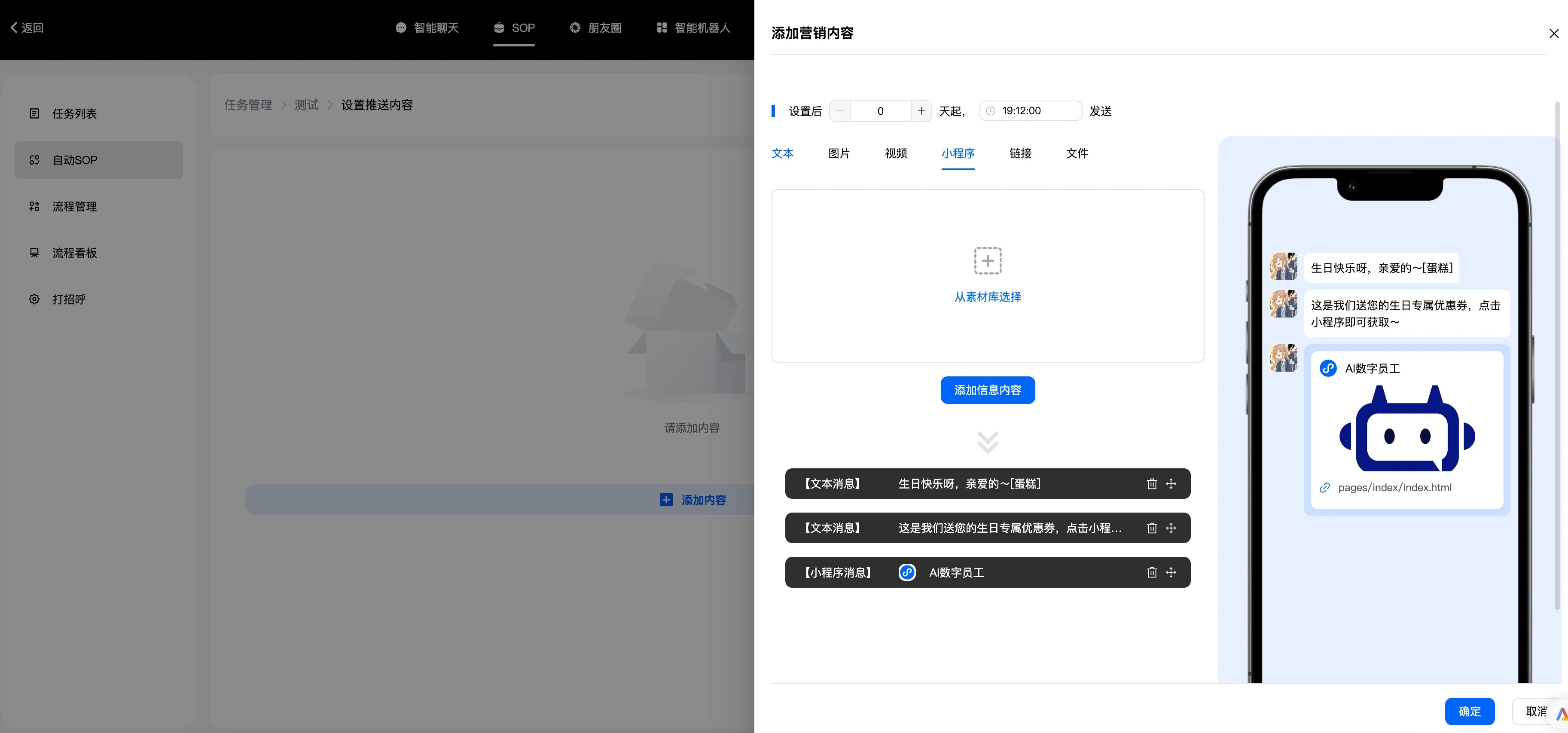Click the double down-arrow icon
The image size is (1568, 733).
click(987, 443)
